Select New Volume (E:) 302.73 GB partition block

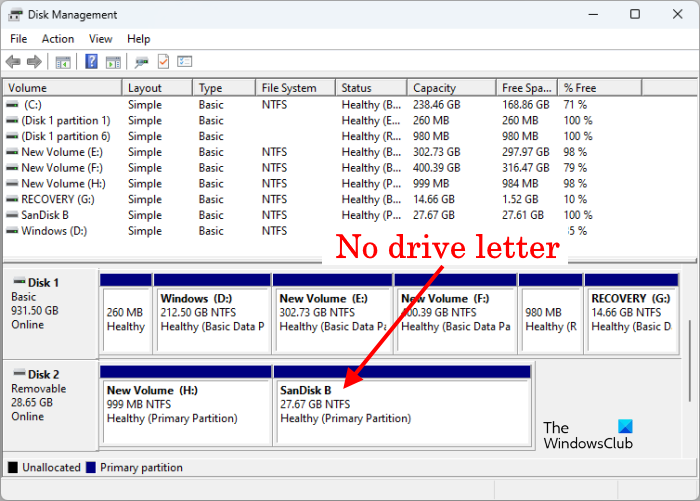pos(332,314)
